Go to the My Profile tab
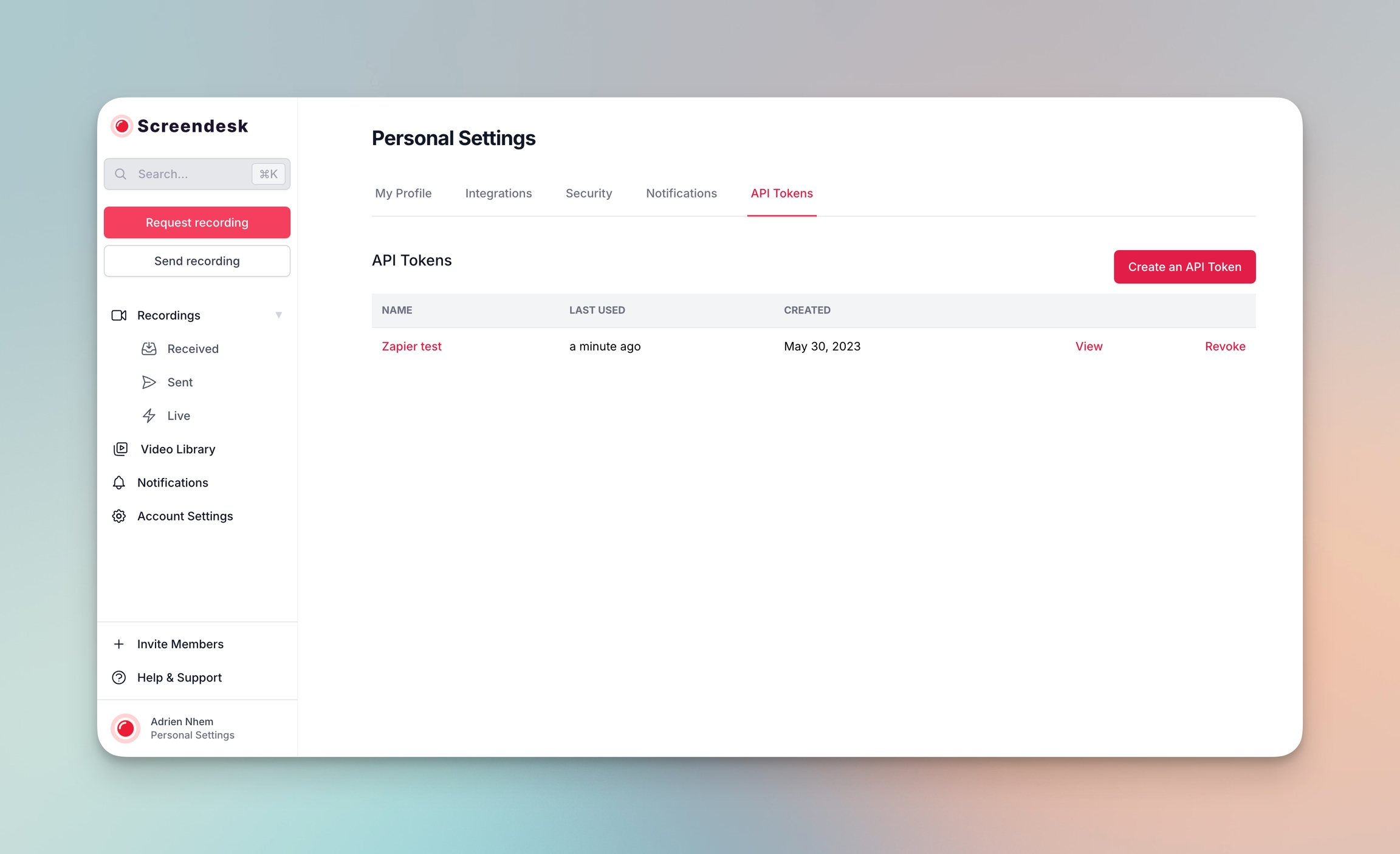The image size is (1400, 854). (403, 193)
